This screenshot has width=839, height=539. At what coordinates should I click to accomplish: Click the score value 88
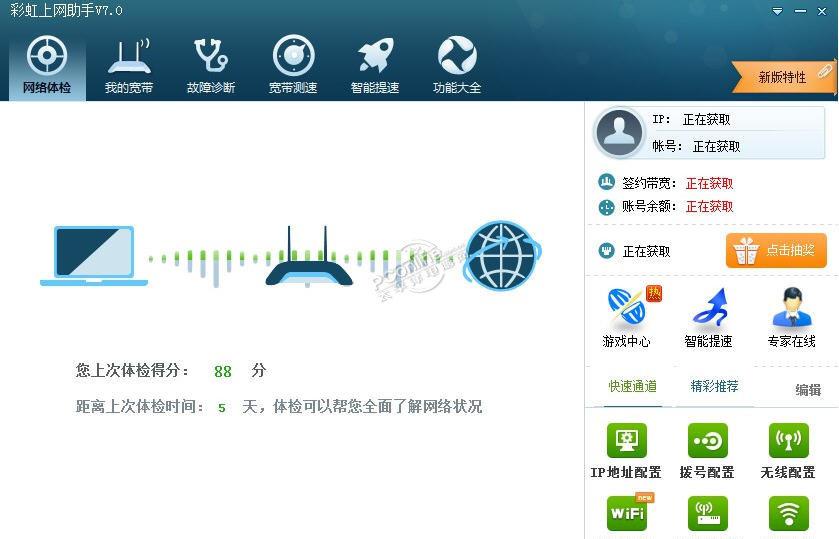point(223,371)
